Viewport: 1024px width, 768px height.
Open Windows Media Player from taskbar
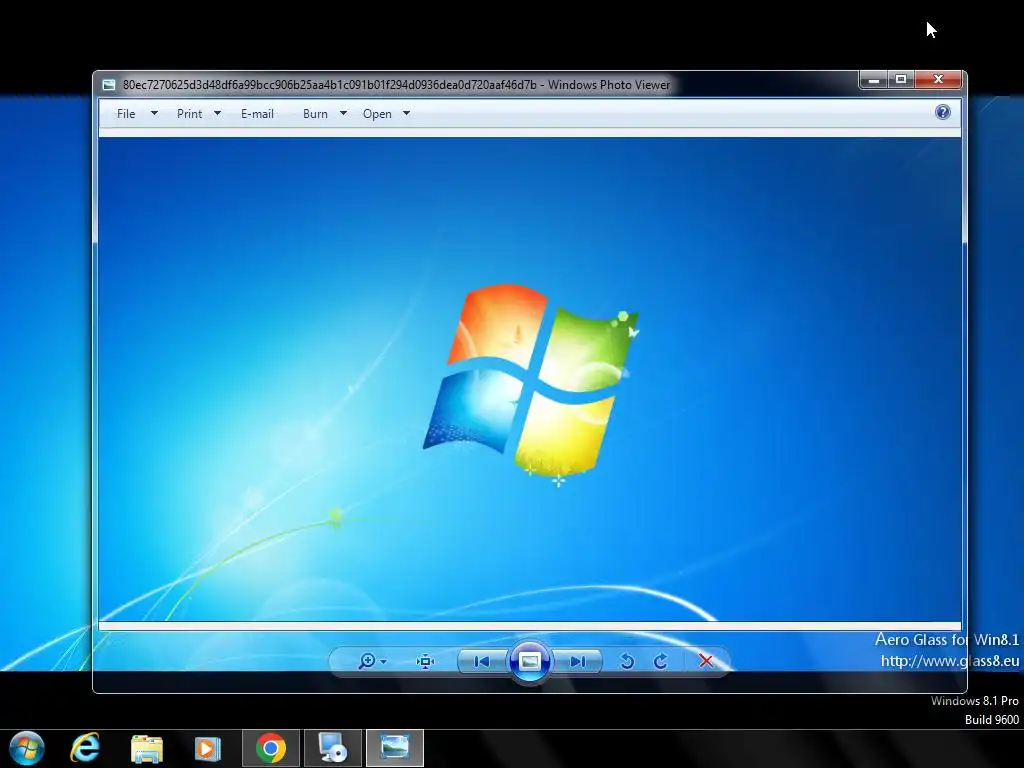tap(208, 748)
